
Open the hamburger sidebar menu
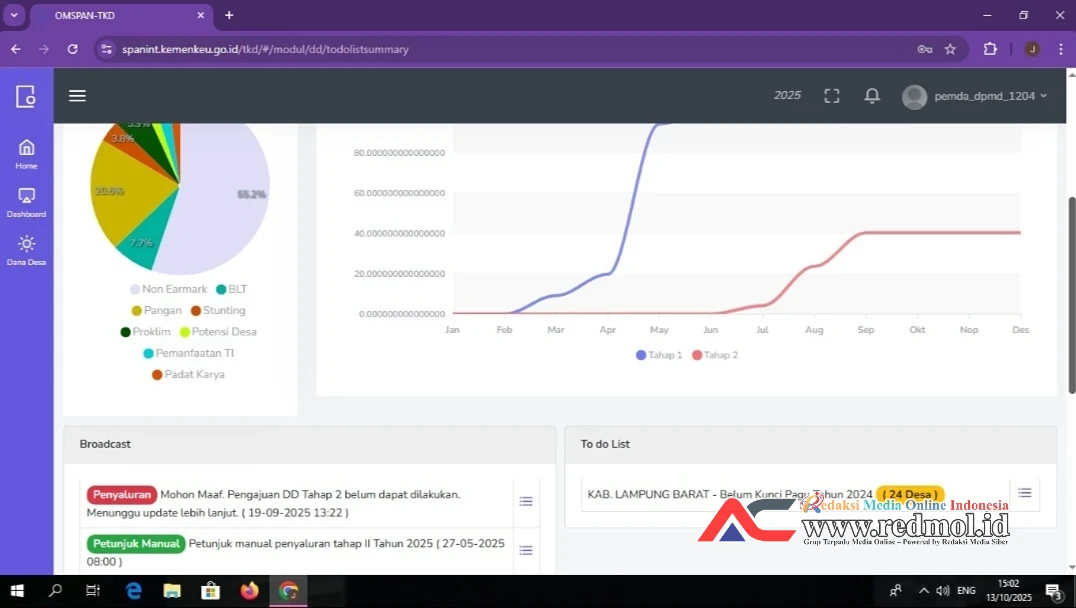(77, 96)
